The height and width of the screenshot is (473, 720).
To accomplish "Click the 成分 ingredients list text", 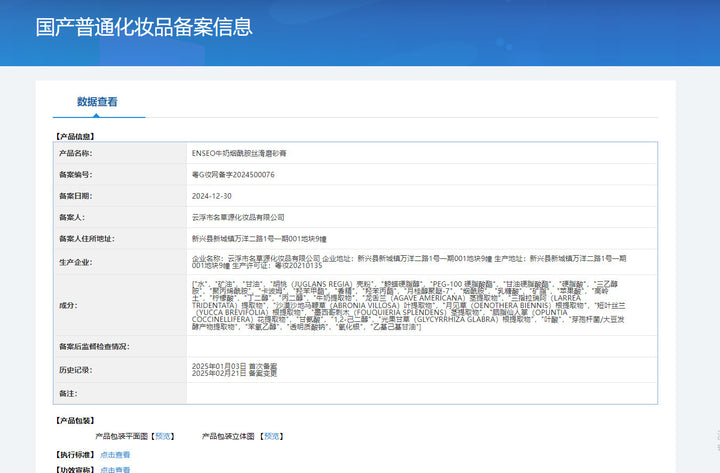I will coord(409,305).
